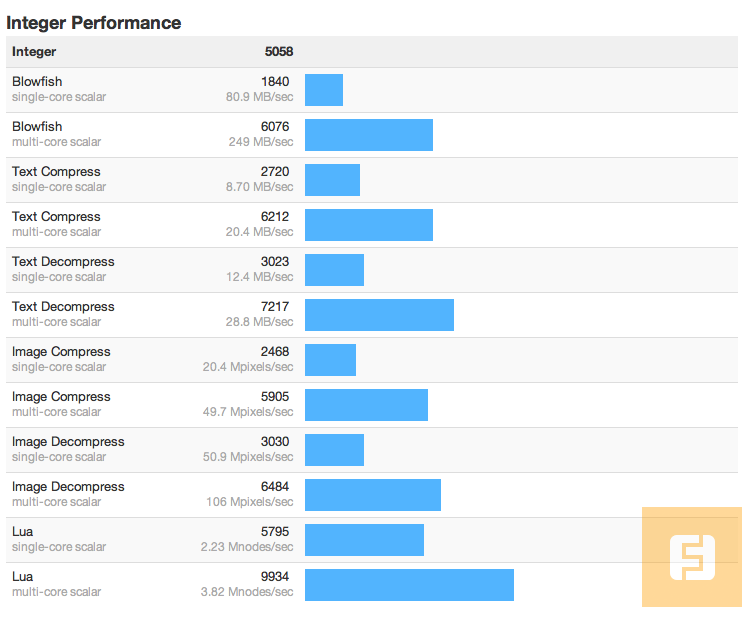This screenshot has width=754, height=622.
Task: Click the Blowfish multi-core blue bar
Action: 368,135
